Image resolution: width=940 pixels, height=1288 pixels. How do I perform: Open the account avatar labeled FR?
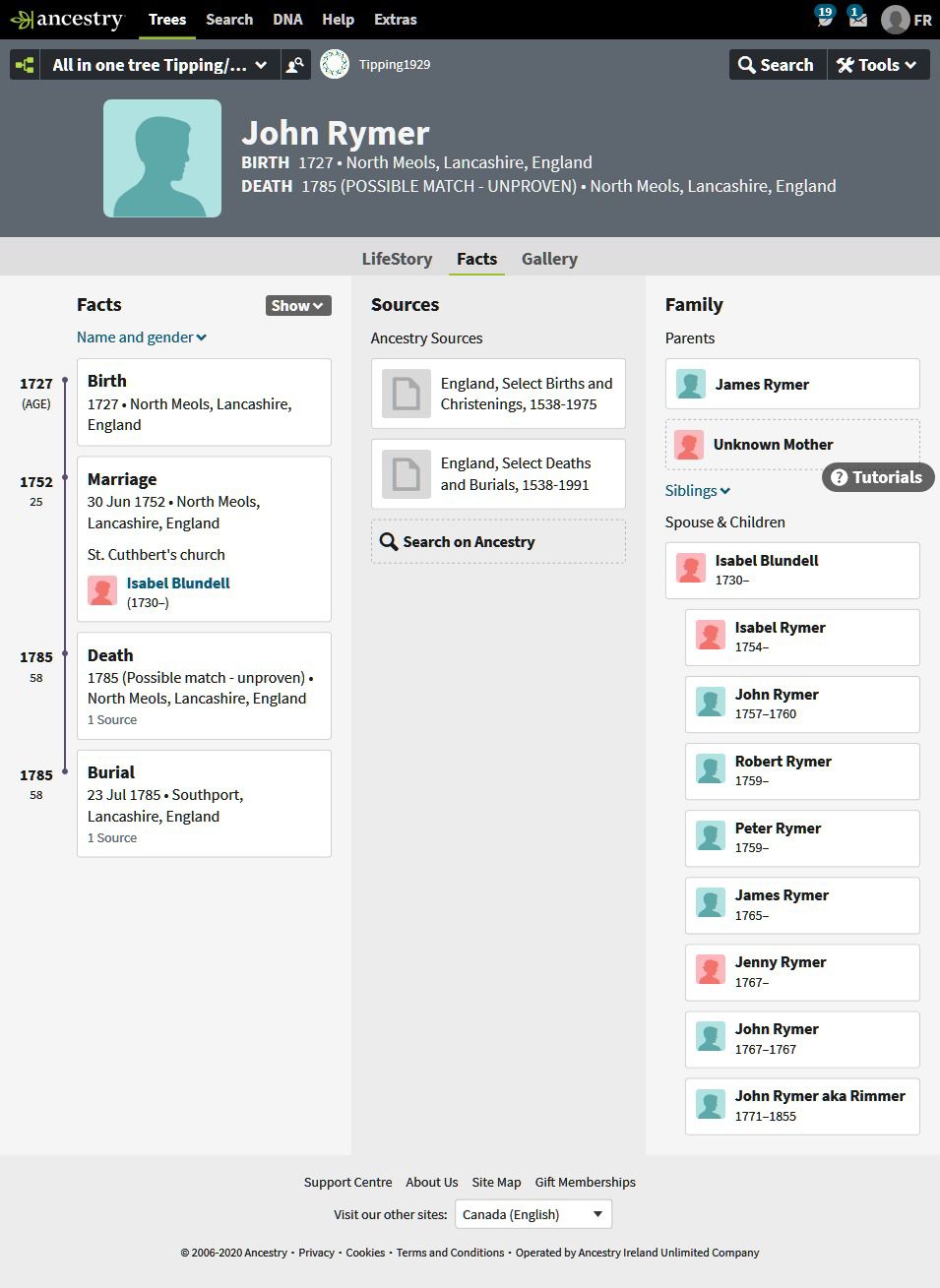click(x=907, y=19)
